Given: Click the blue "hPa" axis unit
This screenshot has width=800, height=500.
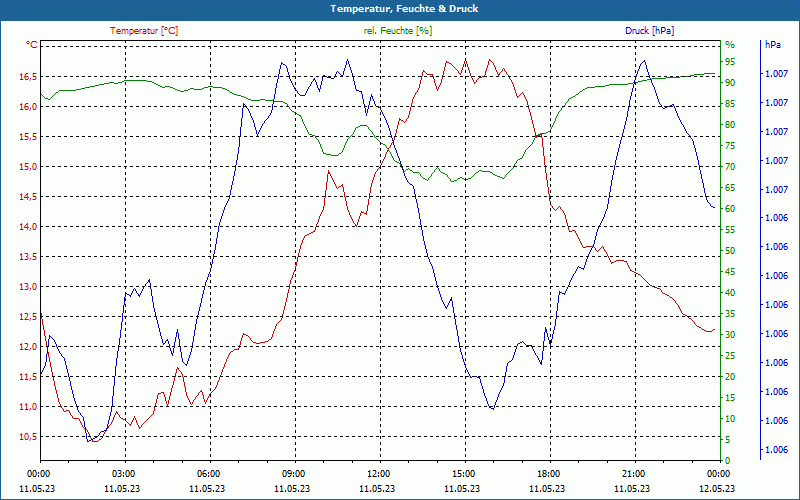Looking at the screenshot, I should click(x=773, y=45).
